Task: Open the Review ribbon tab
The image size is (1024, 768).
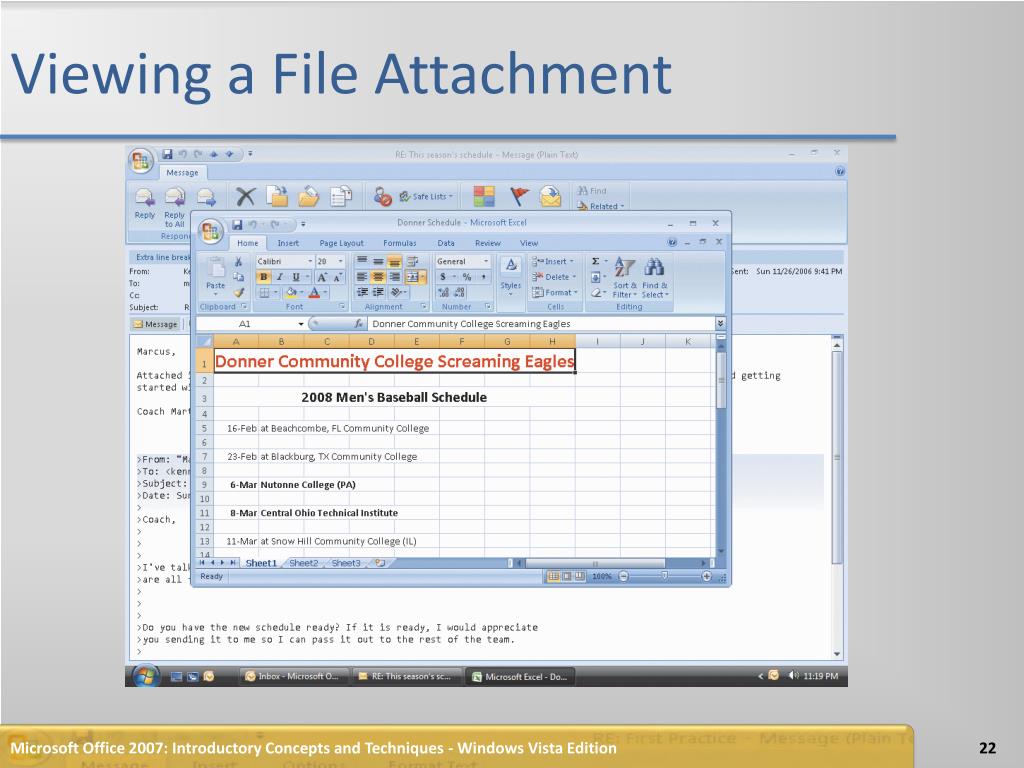Action: coord(488,243)
